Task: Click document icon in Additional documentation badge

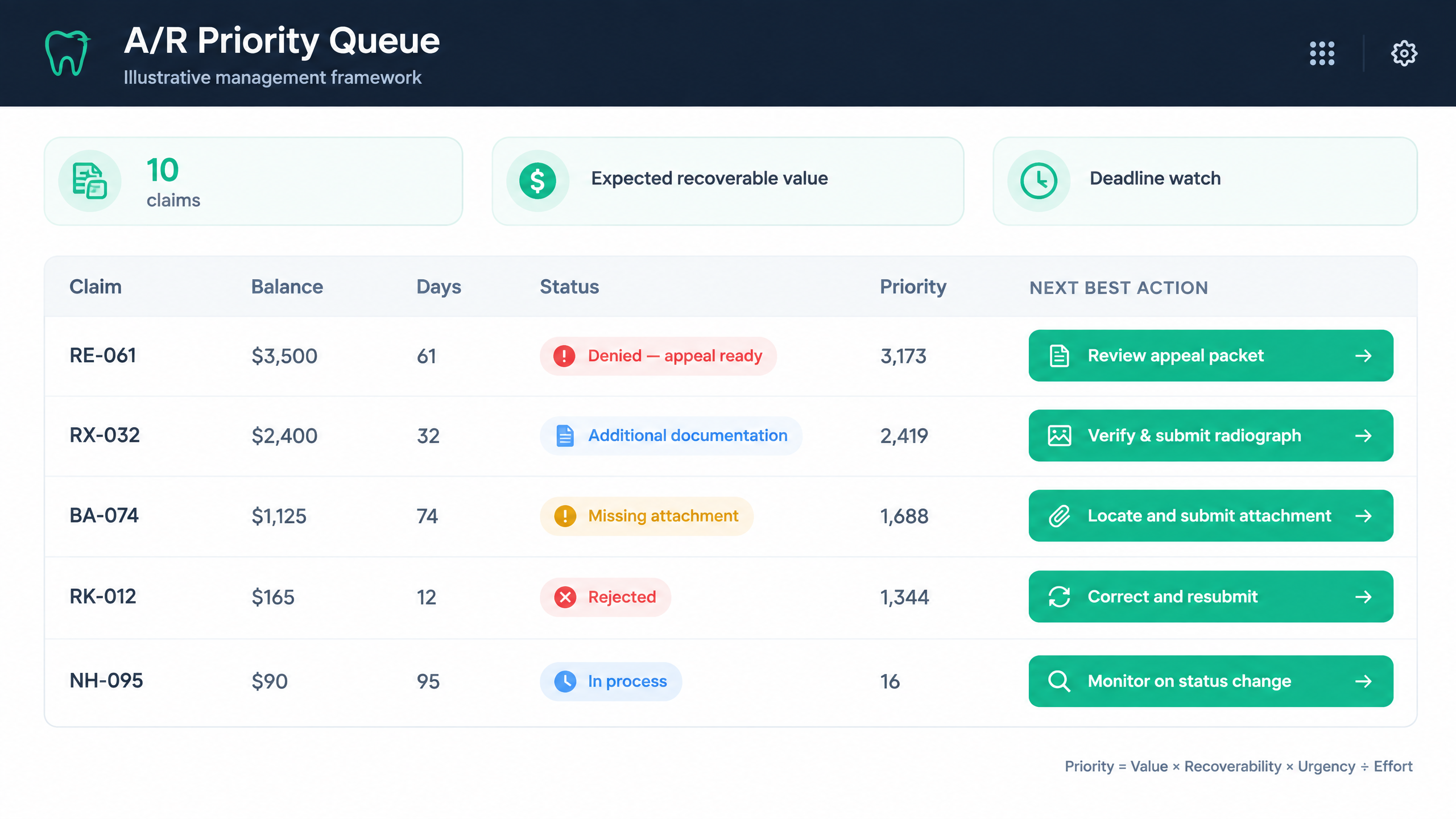Action: [565, 436]
